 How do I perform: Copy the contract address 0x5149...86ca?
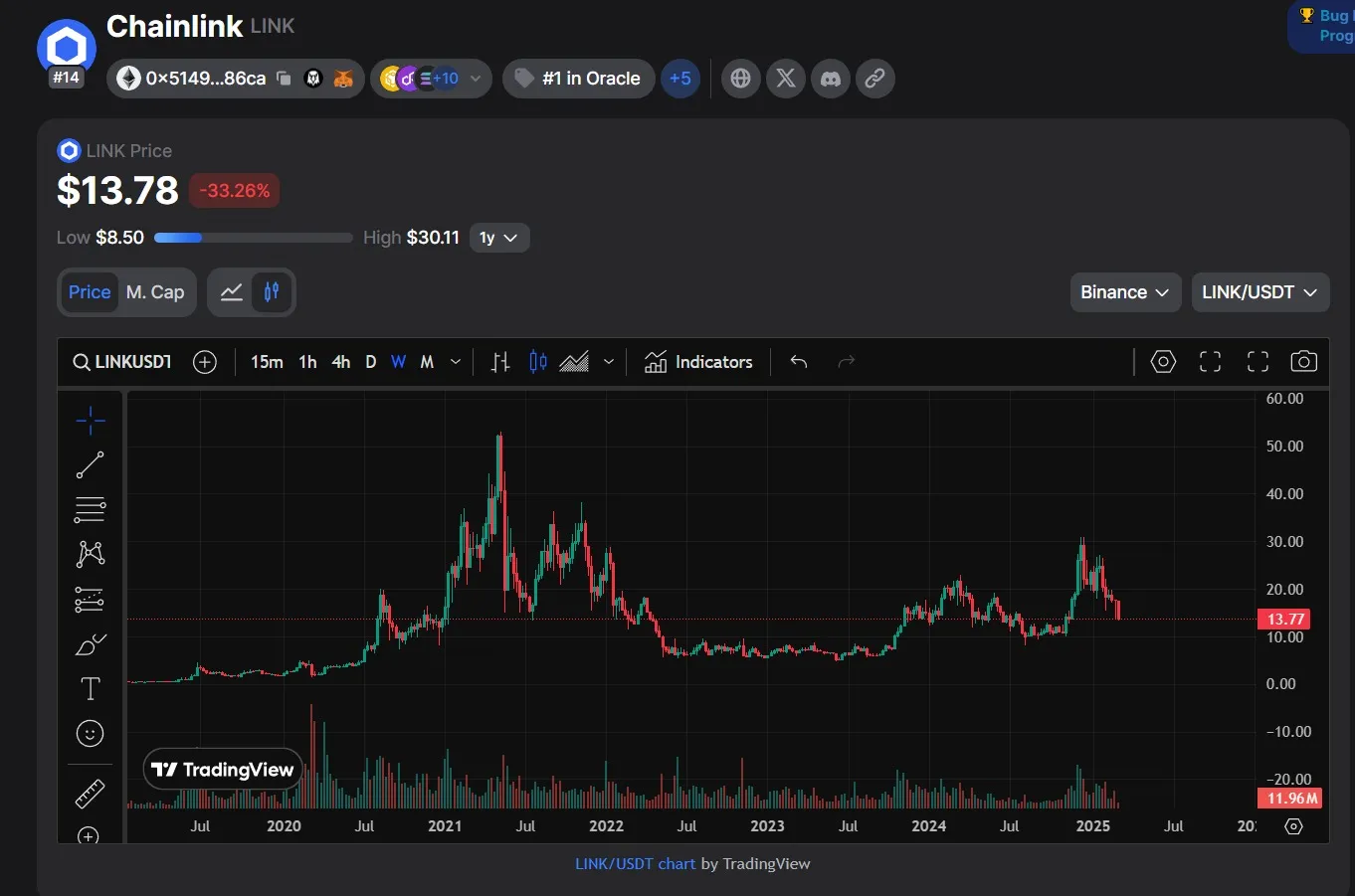pyautogui.click(x=284, y=79)
